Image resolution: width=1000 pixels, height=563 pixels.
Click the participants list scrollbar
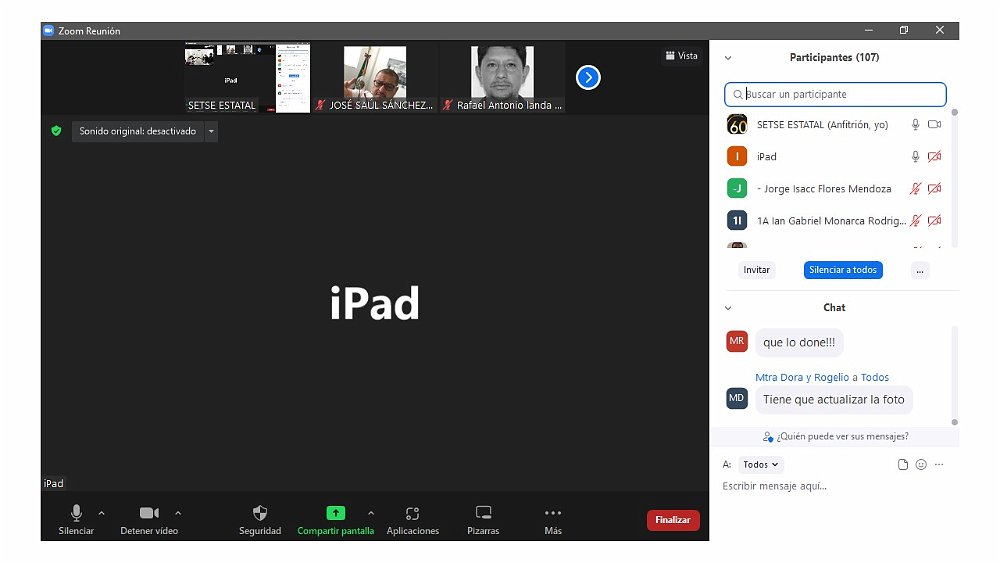[x=954, y=170]
